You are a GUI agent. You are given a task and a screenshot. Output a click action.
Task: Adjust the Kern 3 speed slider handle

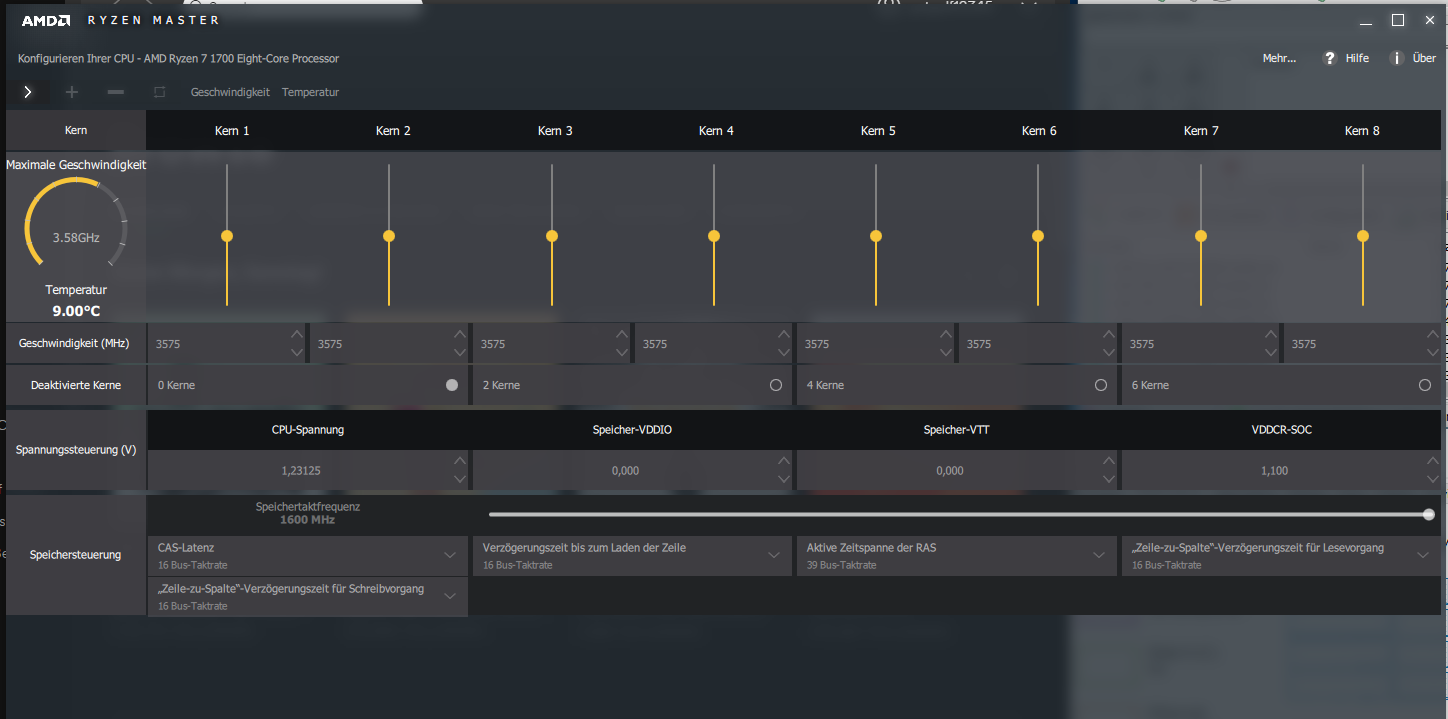(x=551, y=236)
